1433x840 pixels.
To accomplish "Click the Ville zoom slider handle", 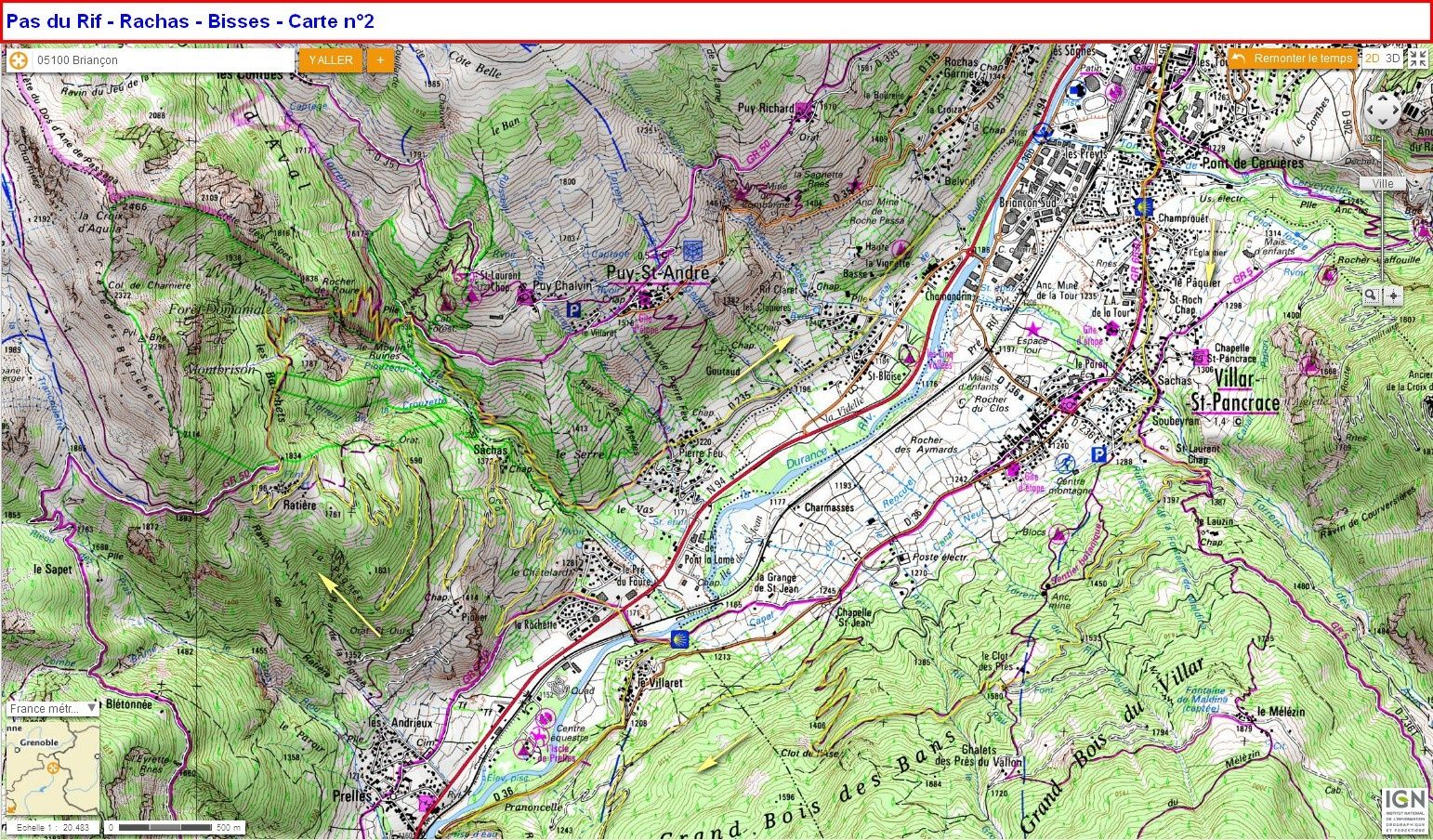I will (x=1382, y=184).
